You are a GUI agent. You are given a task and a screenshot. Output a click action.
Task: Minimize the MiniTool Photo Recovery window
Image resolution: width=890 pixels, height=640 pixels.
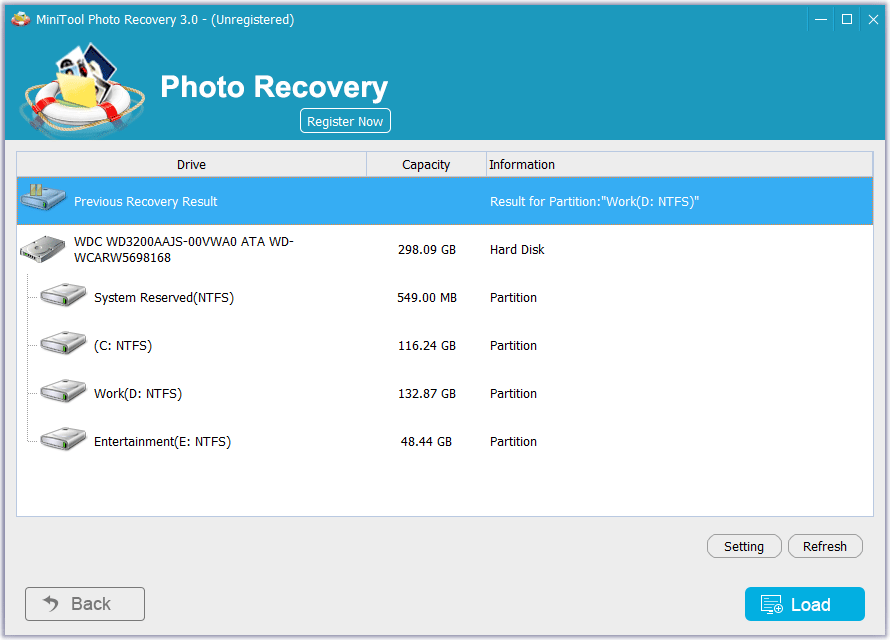[x=821, y=19]
